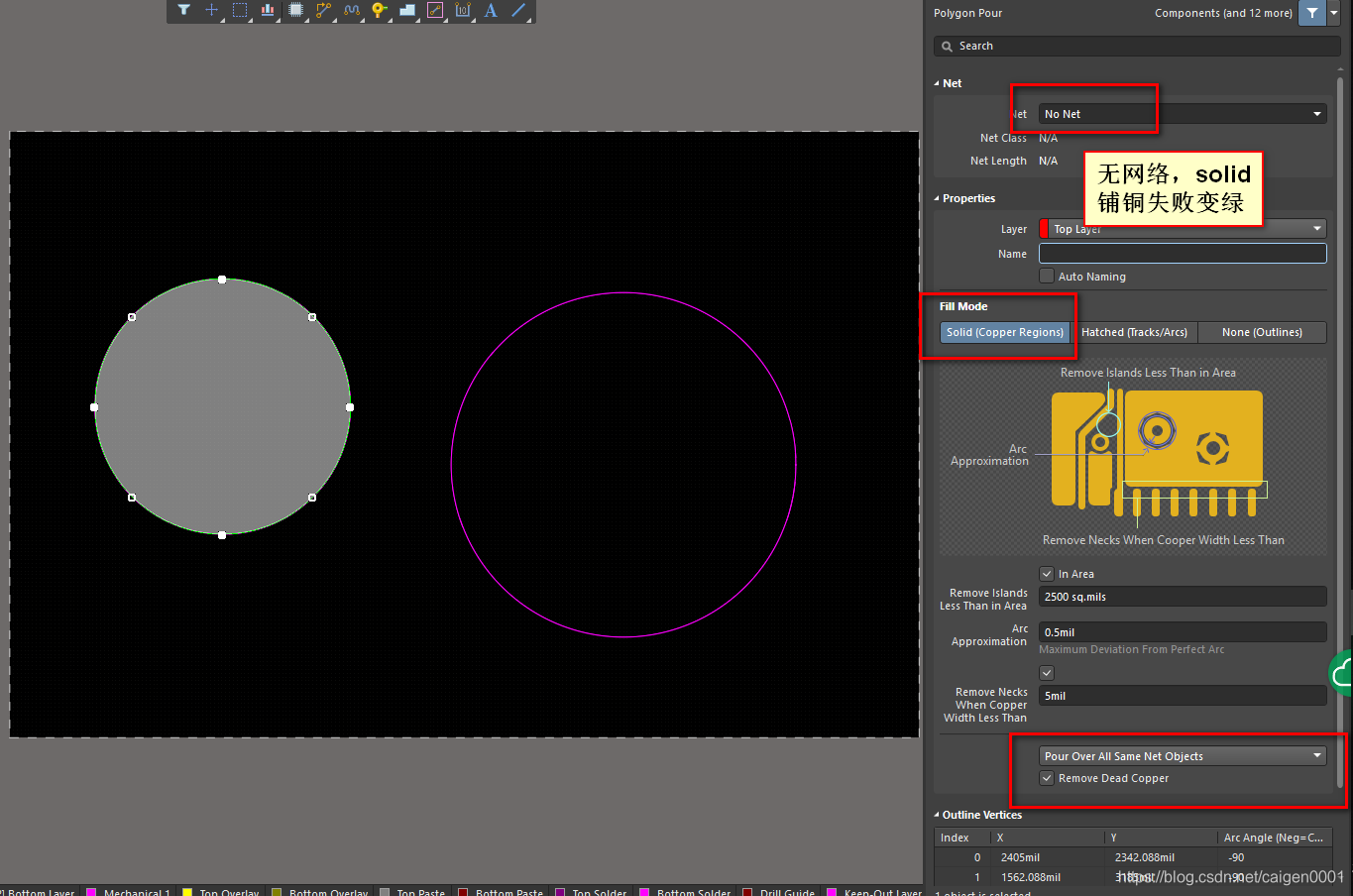Open Pour Over All Same Net Objects dropdown
The image size is (1353, 896).
[x=1183, y=756]
